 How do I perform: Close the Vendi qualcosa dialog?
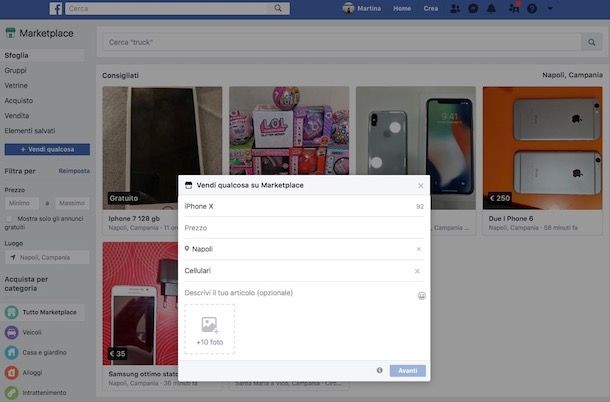click(421, 186)
